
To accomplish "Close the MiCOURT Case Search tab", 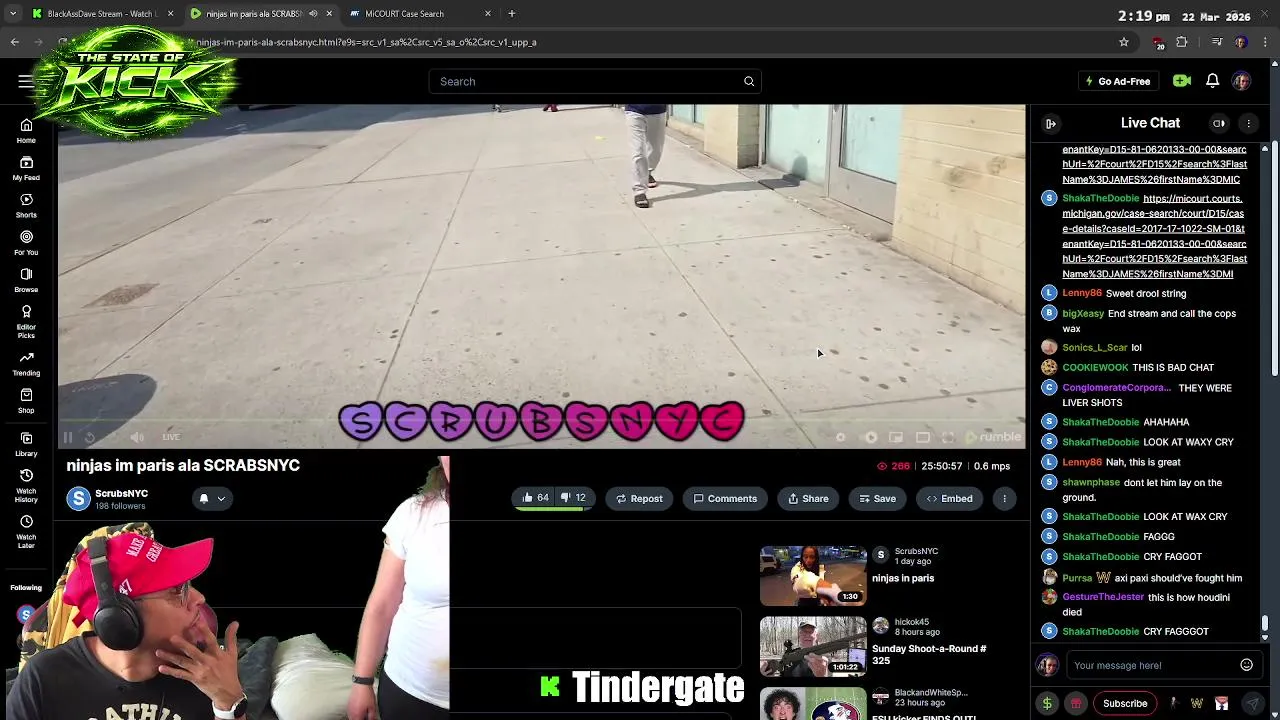I will point(488,14).
